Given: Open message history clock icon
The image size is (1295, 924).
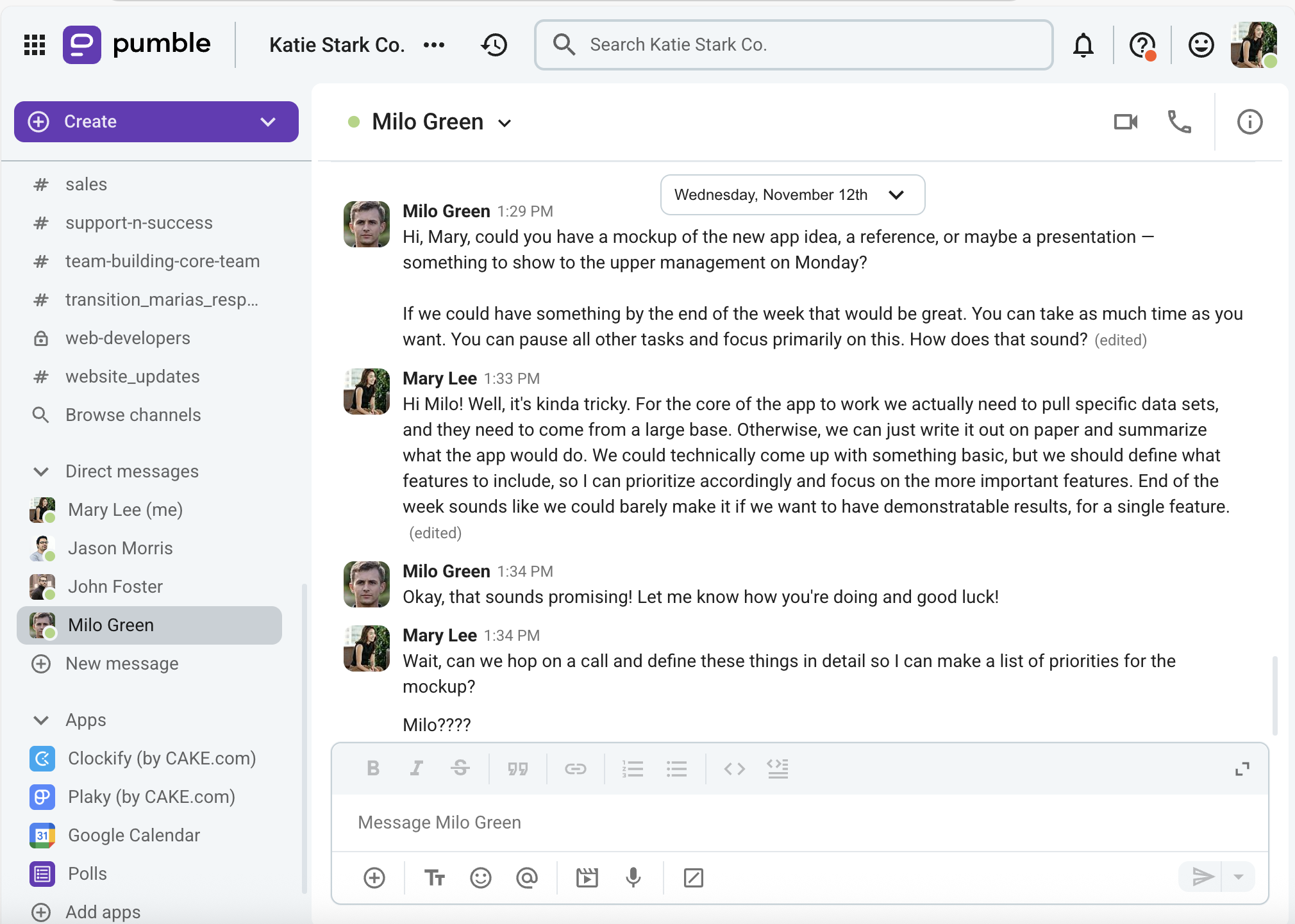Looking at the screenshot, I should [x=494, y=45].
